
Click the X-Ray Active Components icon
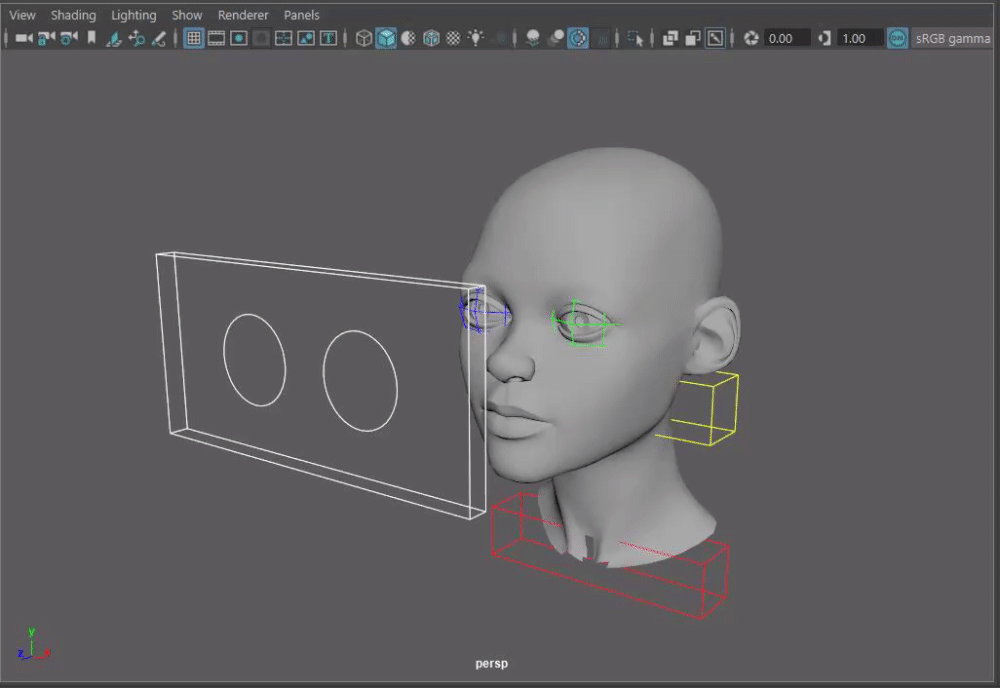click(x=693, y=38)
